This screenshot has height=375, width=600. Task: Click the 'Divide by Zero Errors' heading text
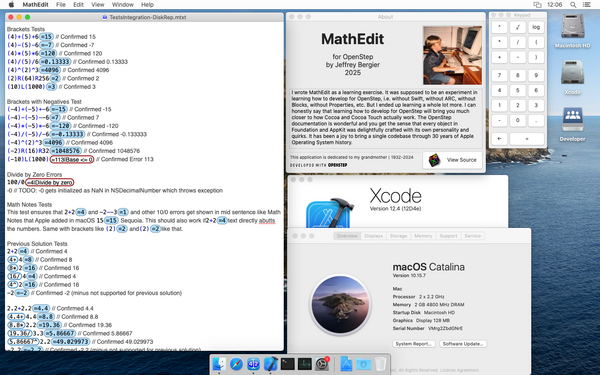[x=34, y=174]
